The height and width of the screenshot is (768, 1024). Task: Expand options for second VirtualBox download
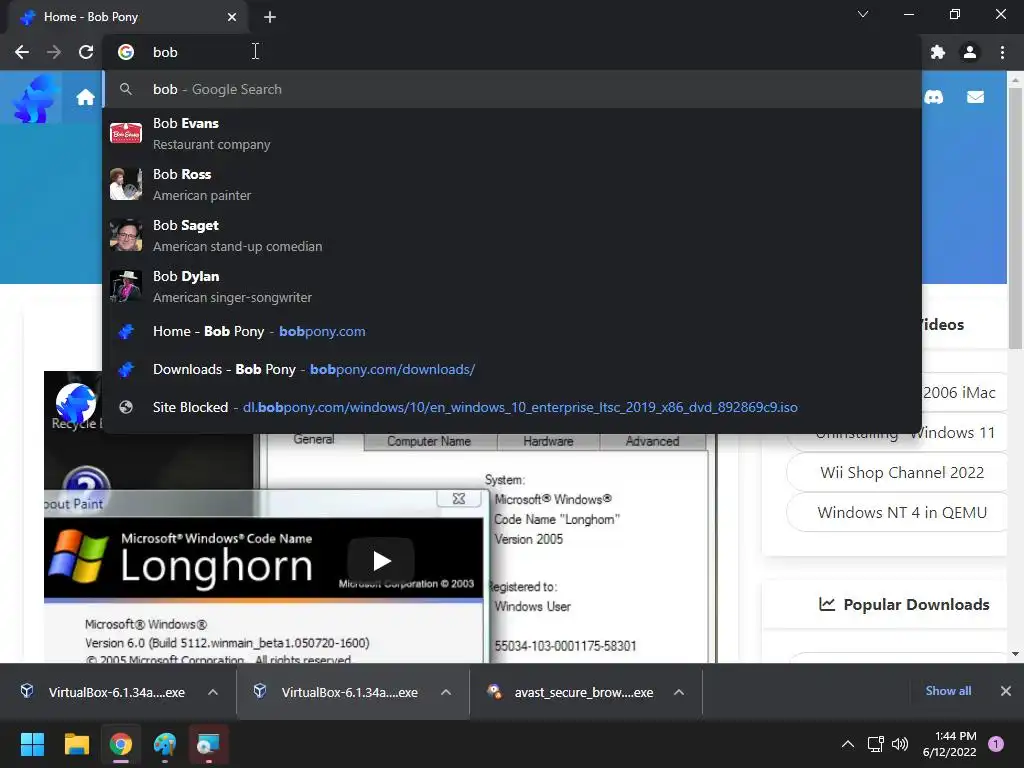[x=446, y=692]
